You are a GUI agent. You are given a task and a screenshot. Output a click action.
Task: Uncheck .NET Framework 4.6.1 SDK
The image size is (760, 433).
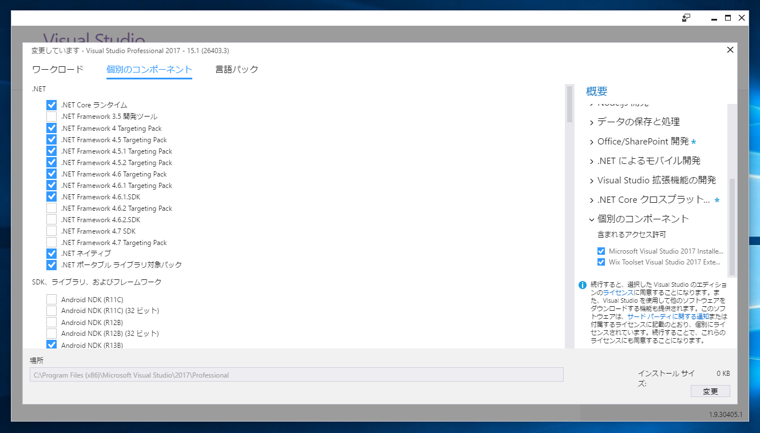51,197
